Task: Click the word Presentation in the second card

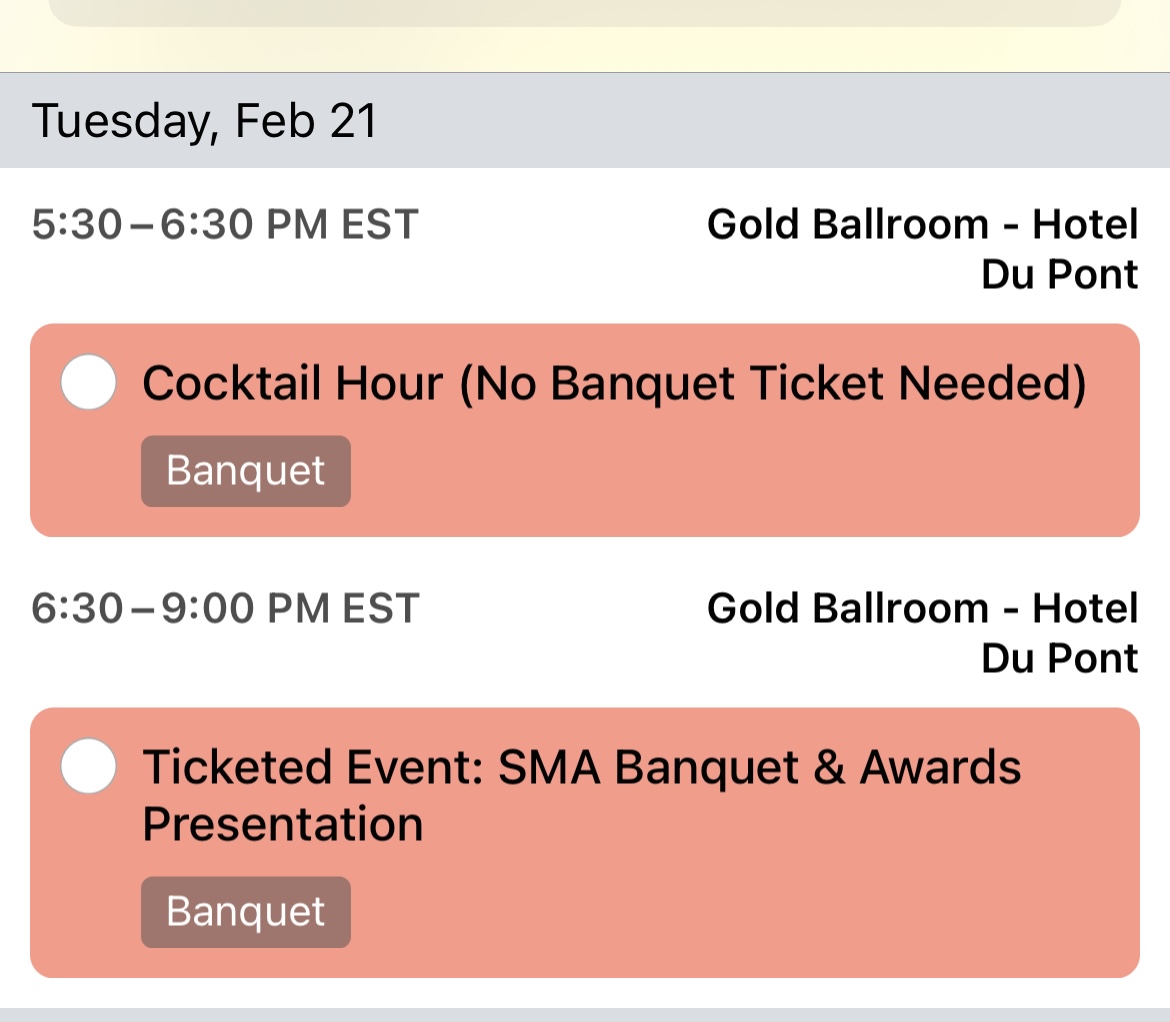Action: (x=283, y=824)
